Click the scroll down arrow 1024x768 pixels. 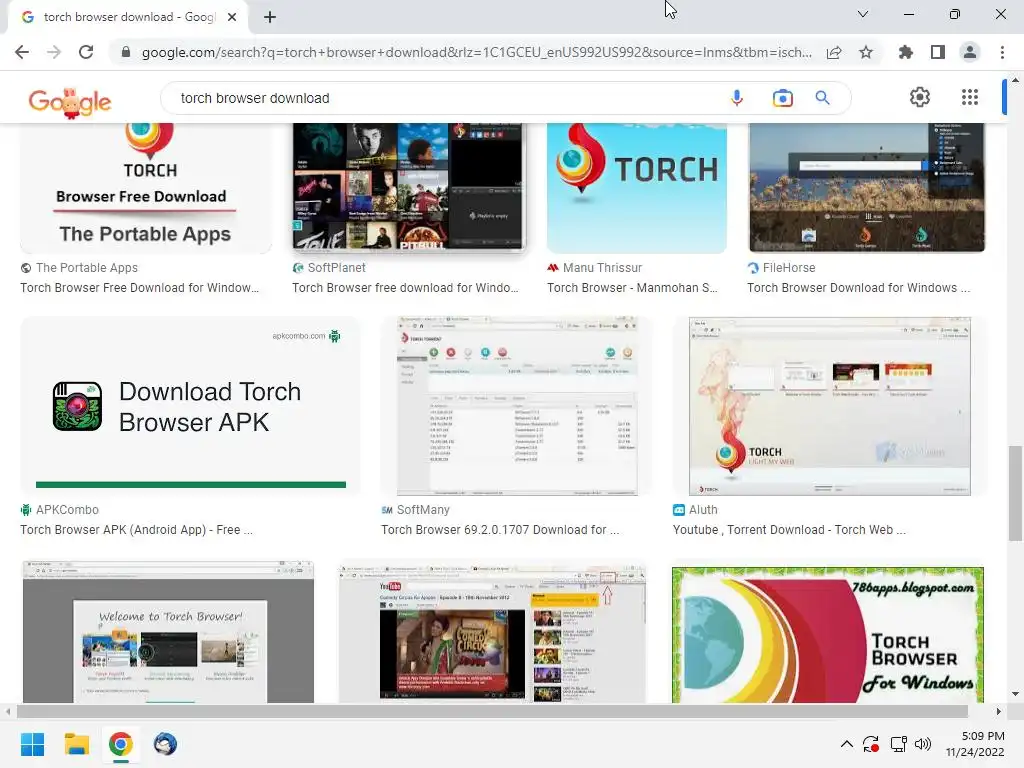click(x=1014, y=694)
